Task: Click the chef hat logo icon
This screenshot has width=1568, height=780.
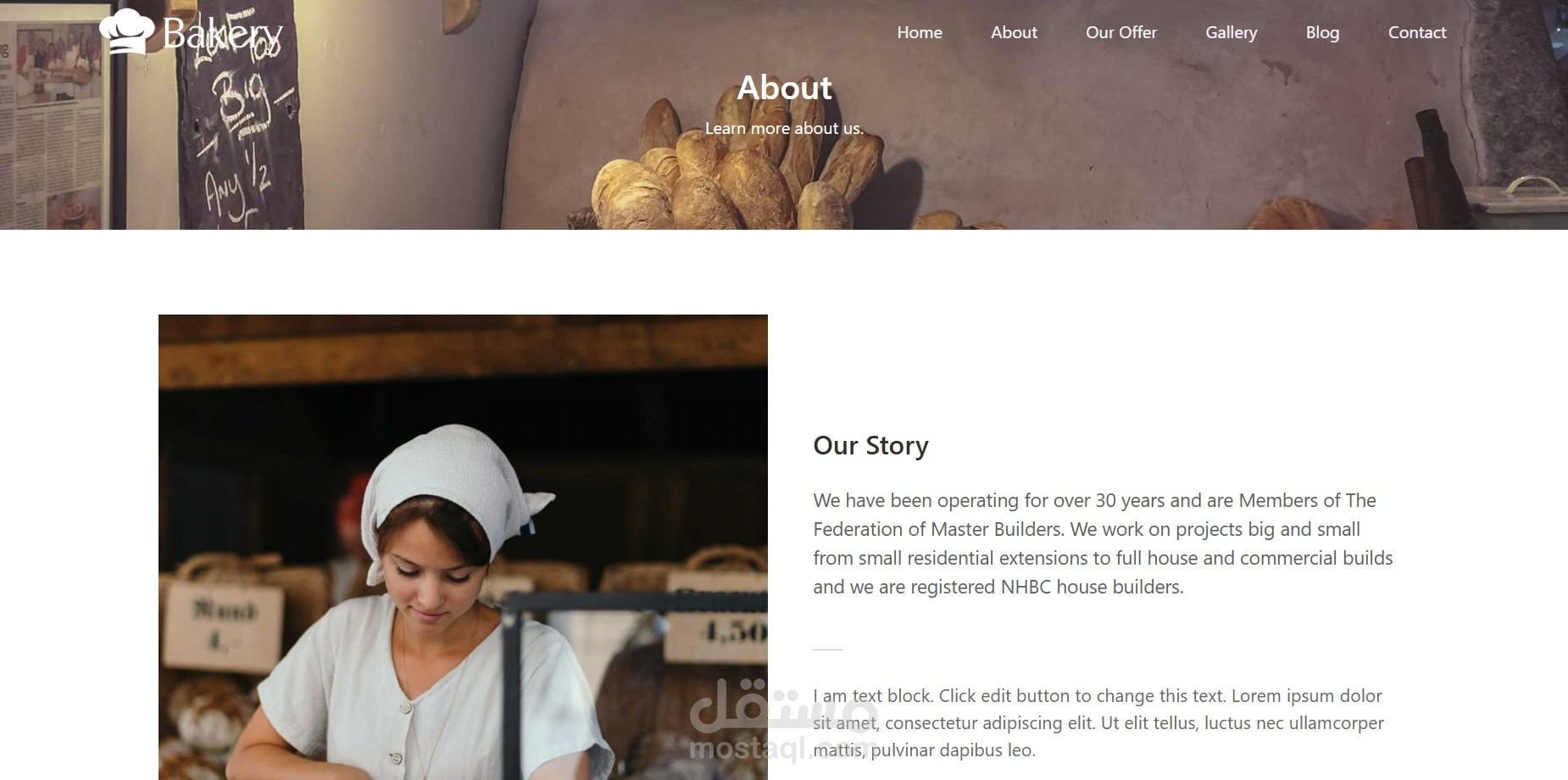Action: [126, 31]
